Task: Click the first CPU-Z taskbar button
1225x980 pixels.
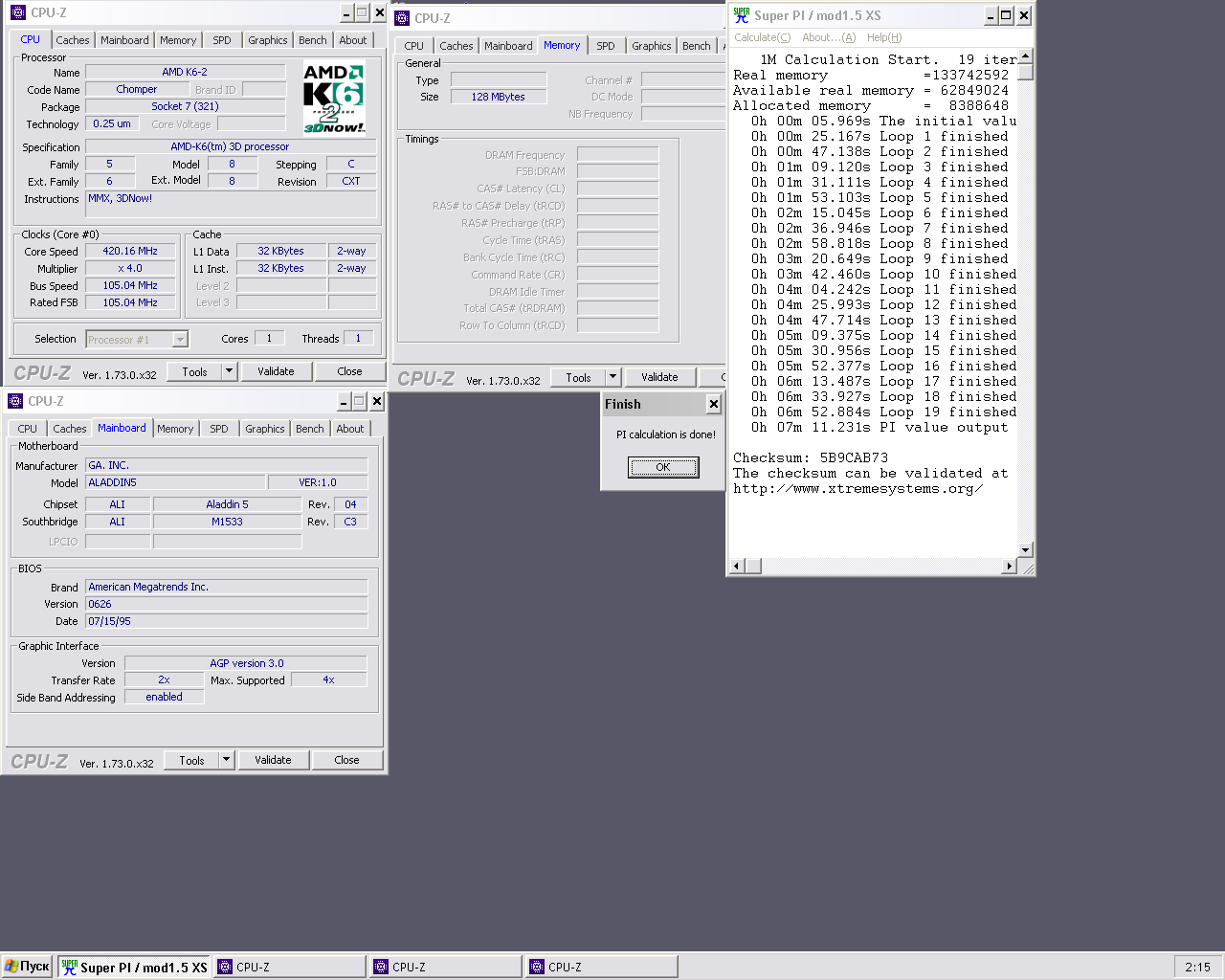Action: (290, 968)
